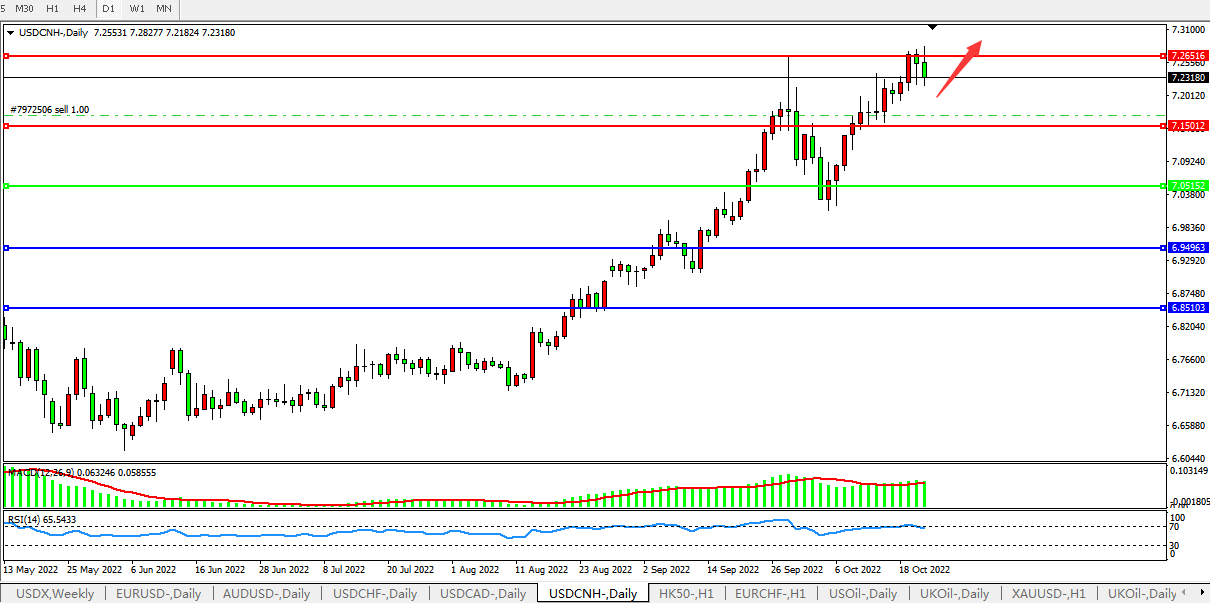This screenshot has width=1210, height=604.
Task: Toggle the W1 weekly timeframe
Action: tap(137, 8)
